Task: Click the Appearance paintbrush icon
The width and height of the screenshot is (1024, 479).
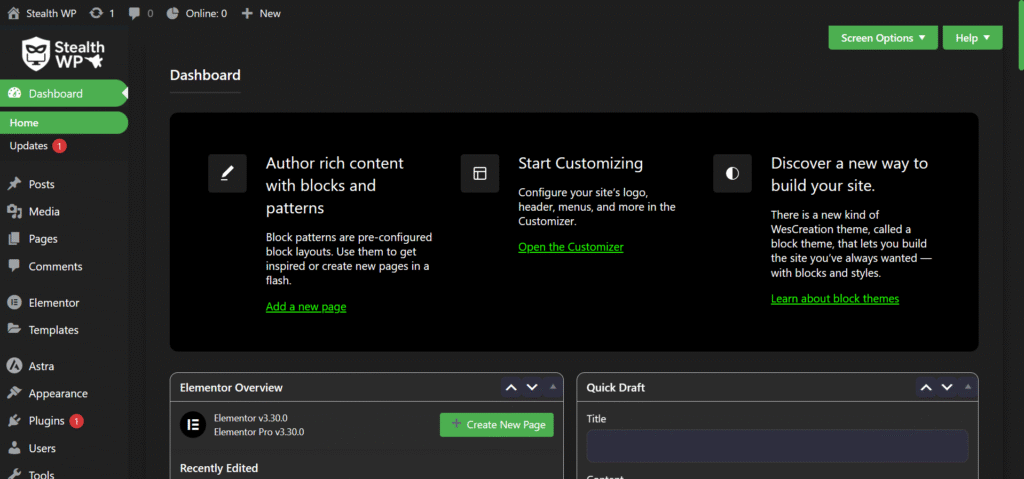Action: point(14,393)
